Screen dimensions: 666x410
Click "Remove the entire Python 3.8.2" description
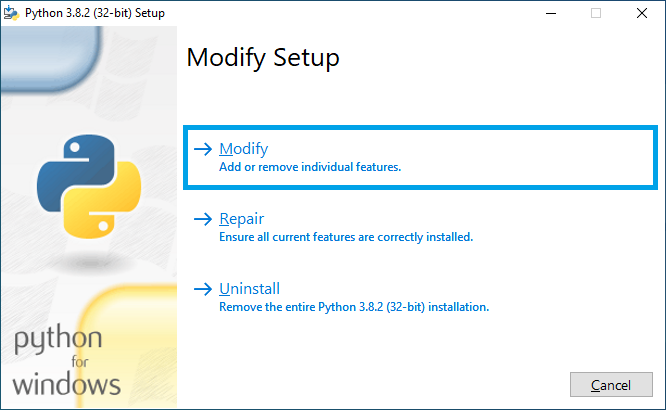353,307
